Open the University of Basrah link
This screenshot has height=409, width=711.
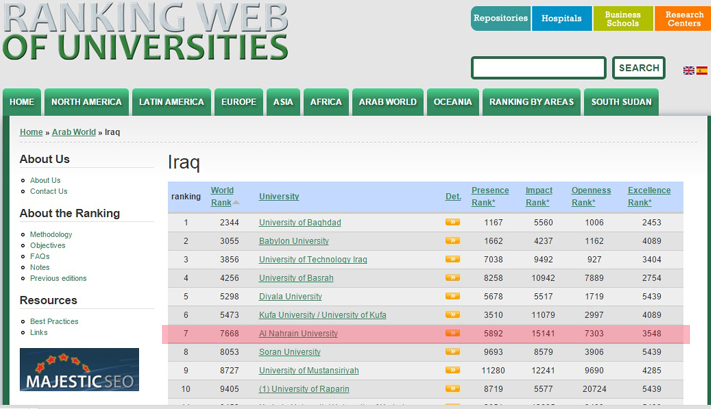(x=296, y=278)
